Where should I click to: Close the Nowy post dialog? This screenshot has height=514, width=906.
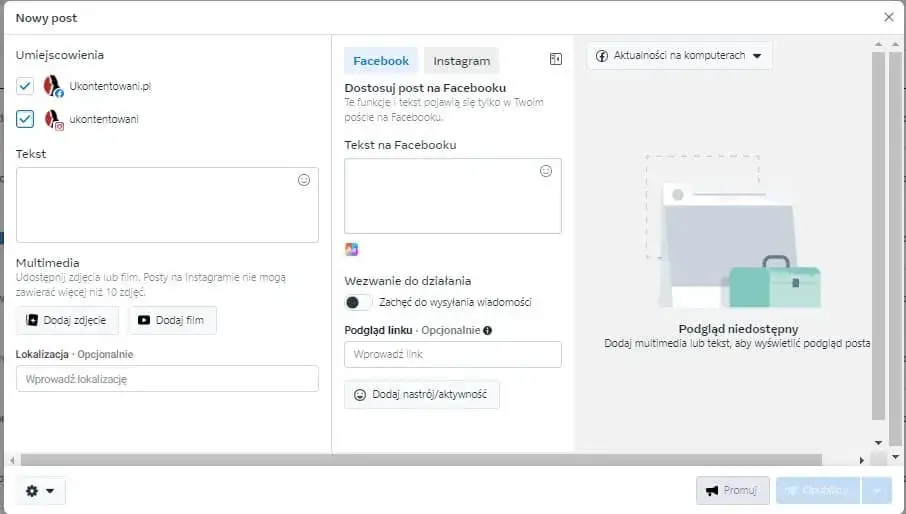click(x=889, y=17)
